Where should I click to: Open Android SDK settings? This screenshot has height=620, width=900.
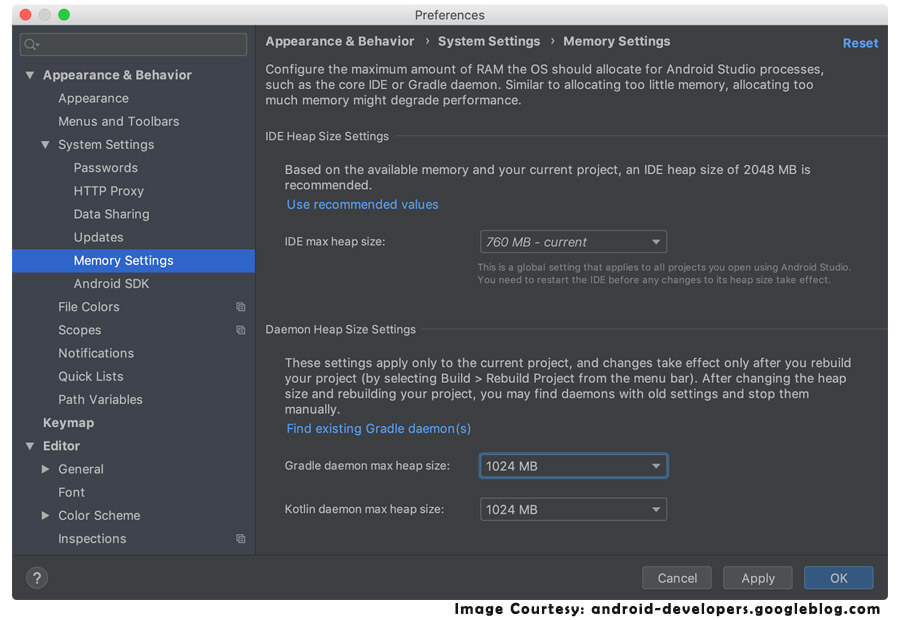click(x=111, y=284)
